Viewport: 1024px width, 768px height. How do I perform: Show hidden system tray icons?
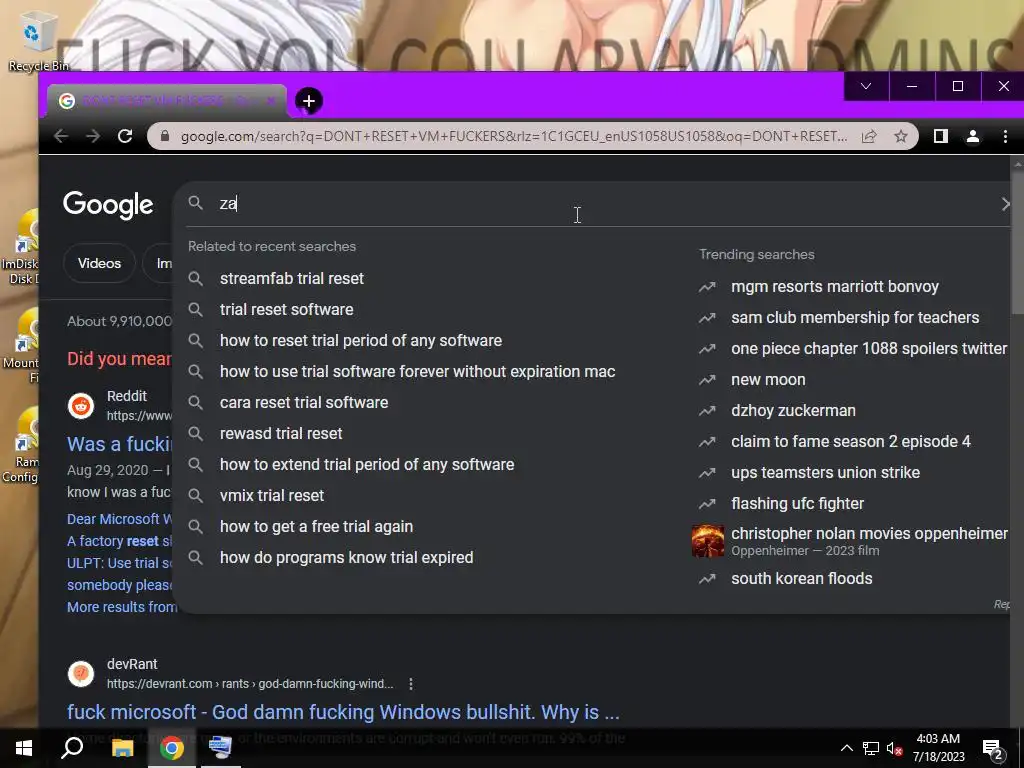(x=846, y=748)
